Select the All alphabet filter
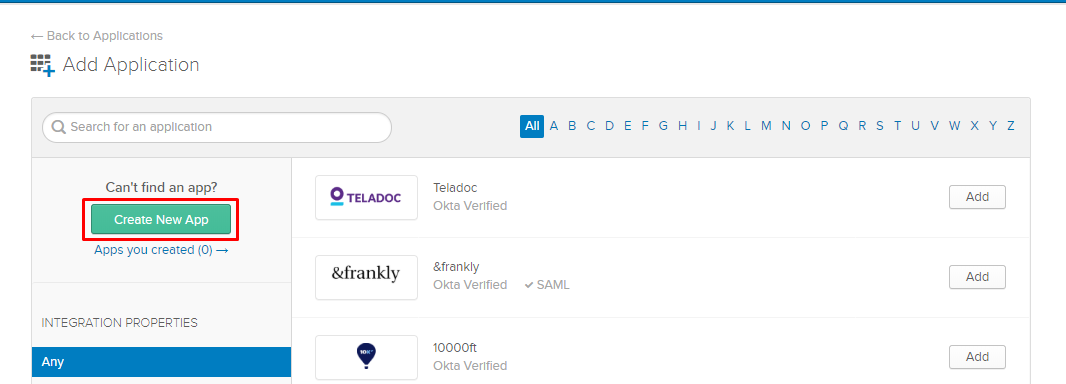 pyautogui.click(x=532, y=126)
